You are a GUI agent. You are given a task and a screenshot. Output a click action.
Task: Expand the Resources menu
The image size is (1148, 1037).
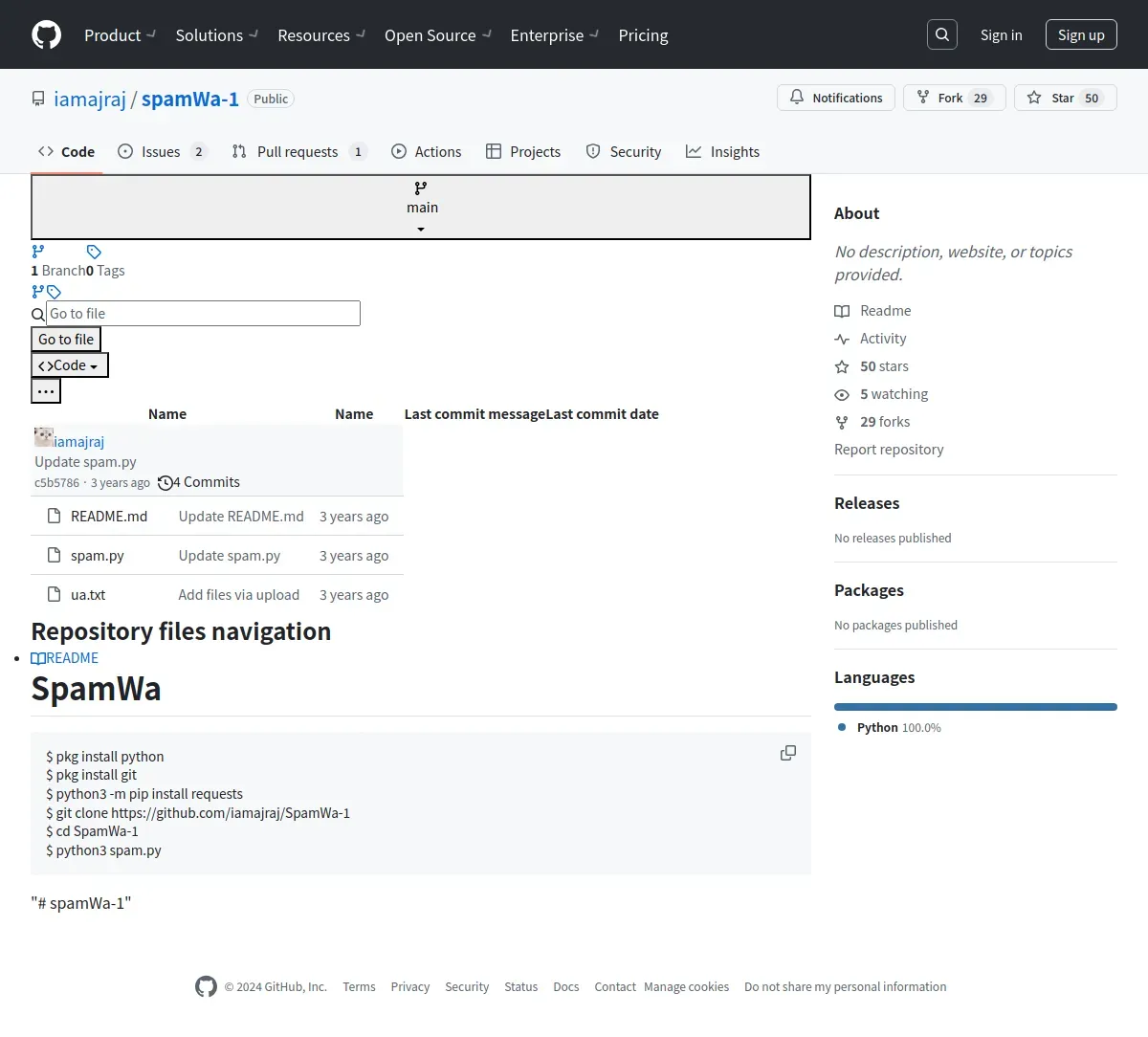(321, 35)
